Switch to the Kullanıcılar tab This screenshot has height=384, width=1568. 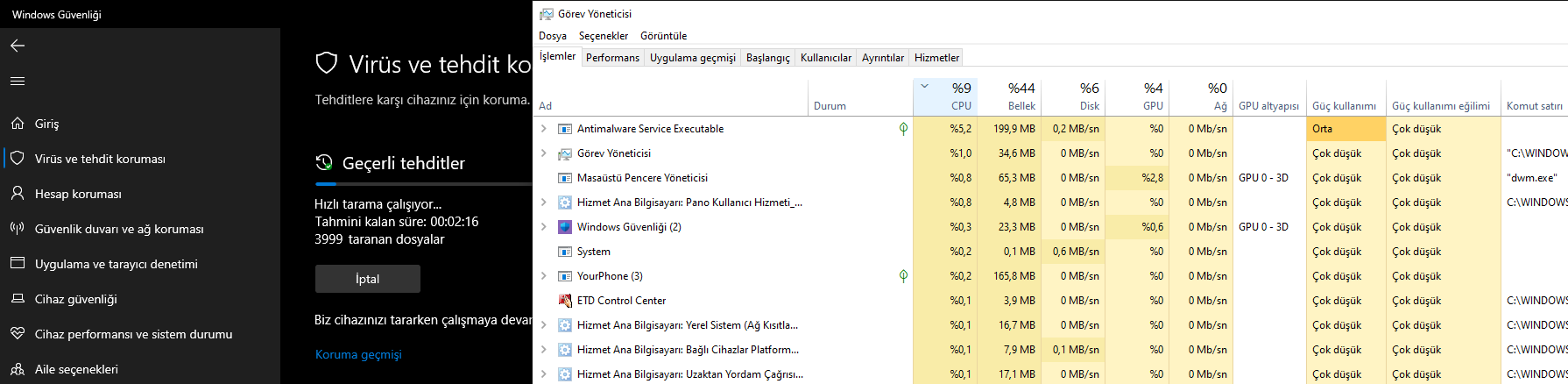826,58
